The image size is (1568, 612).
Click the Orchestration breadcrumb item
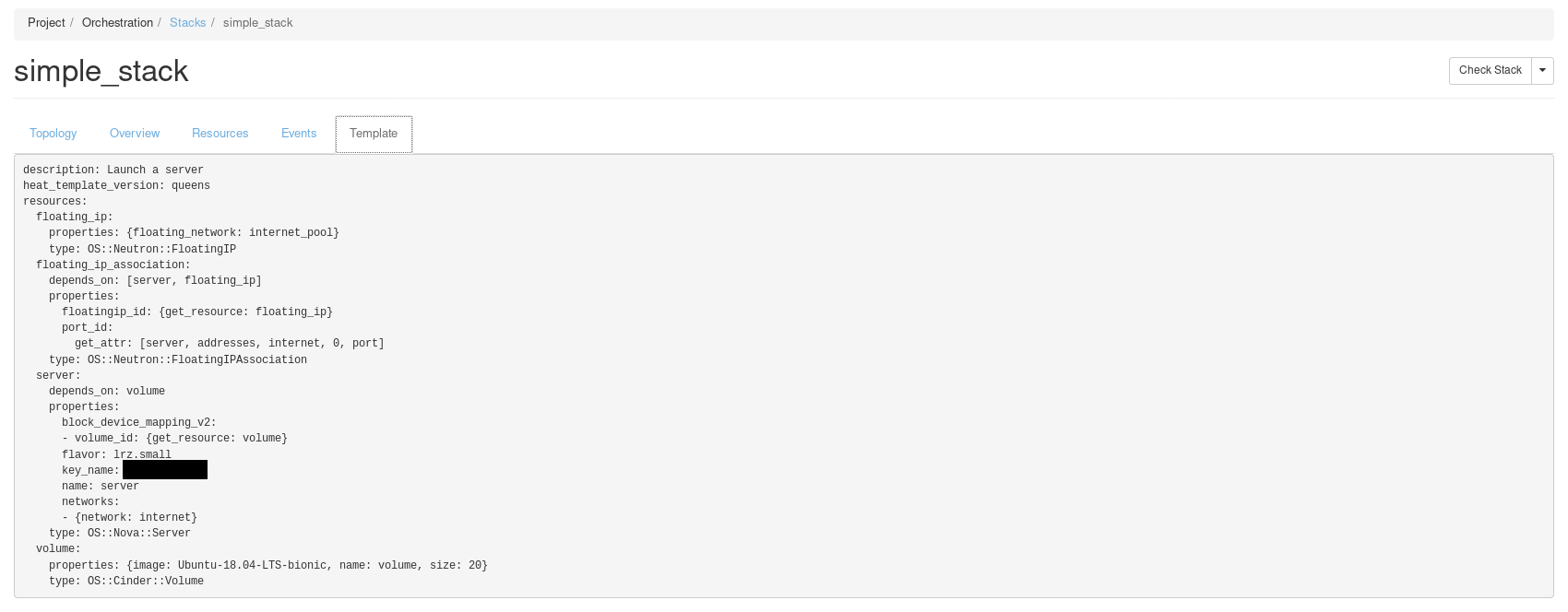pos(117,23)
